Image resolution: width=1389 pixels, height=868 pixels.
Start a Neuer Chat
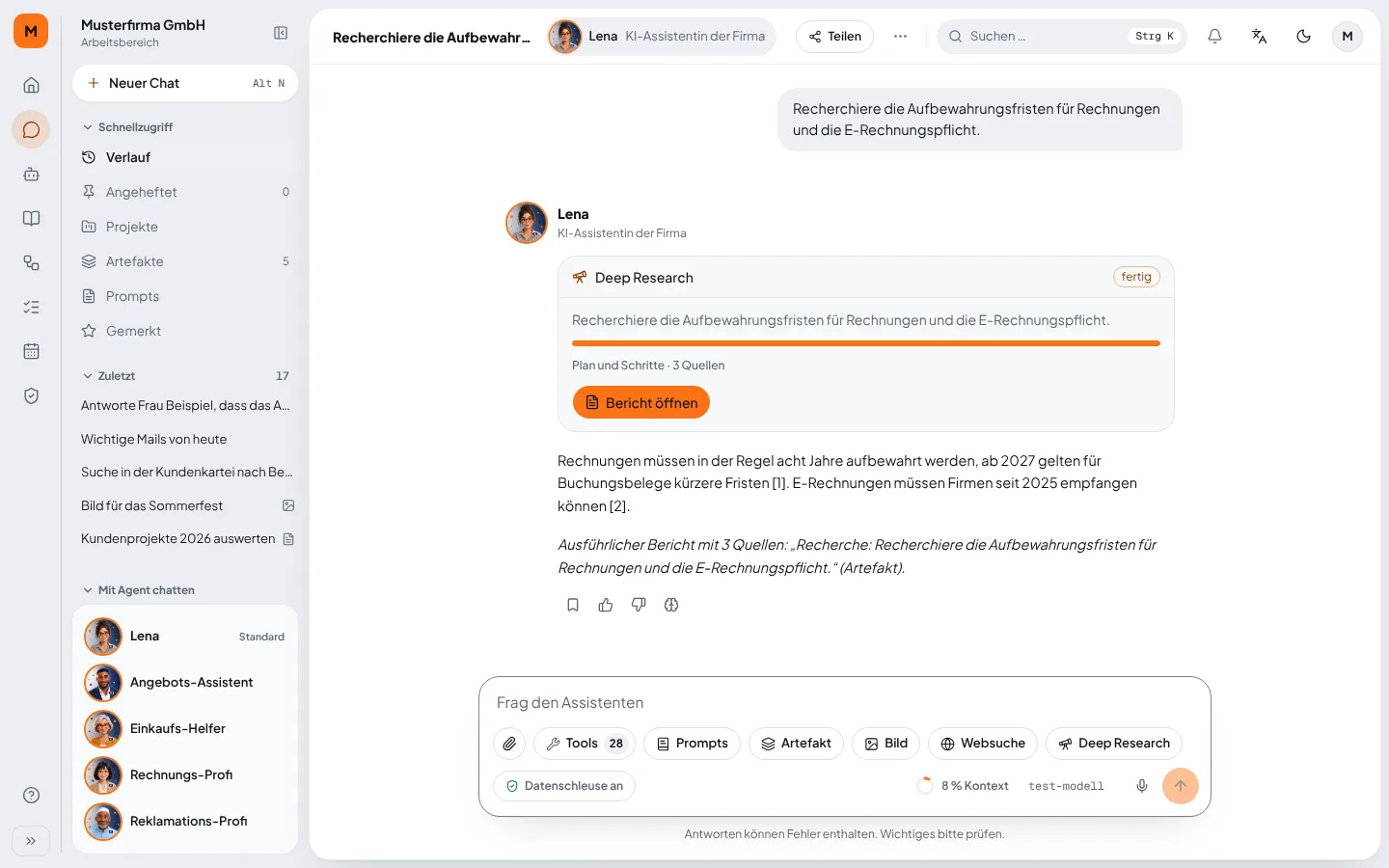point(185,83)
